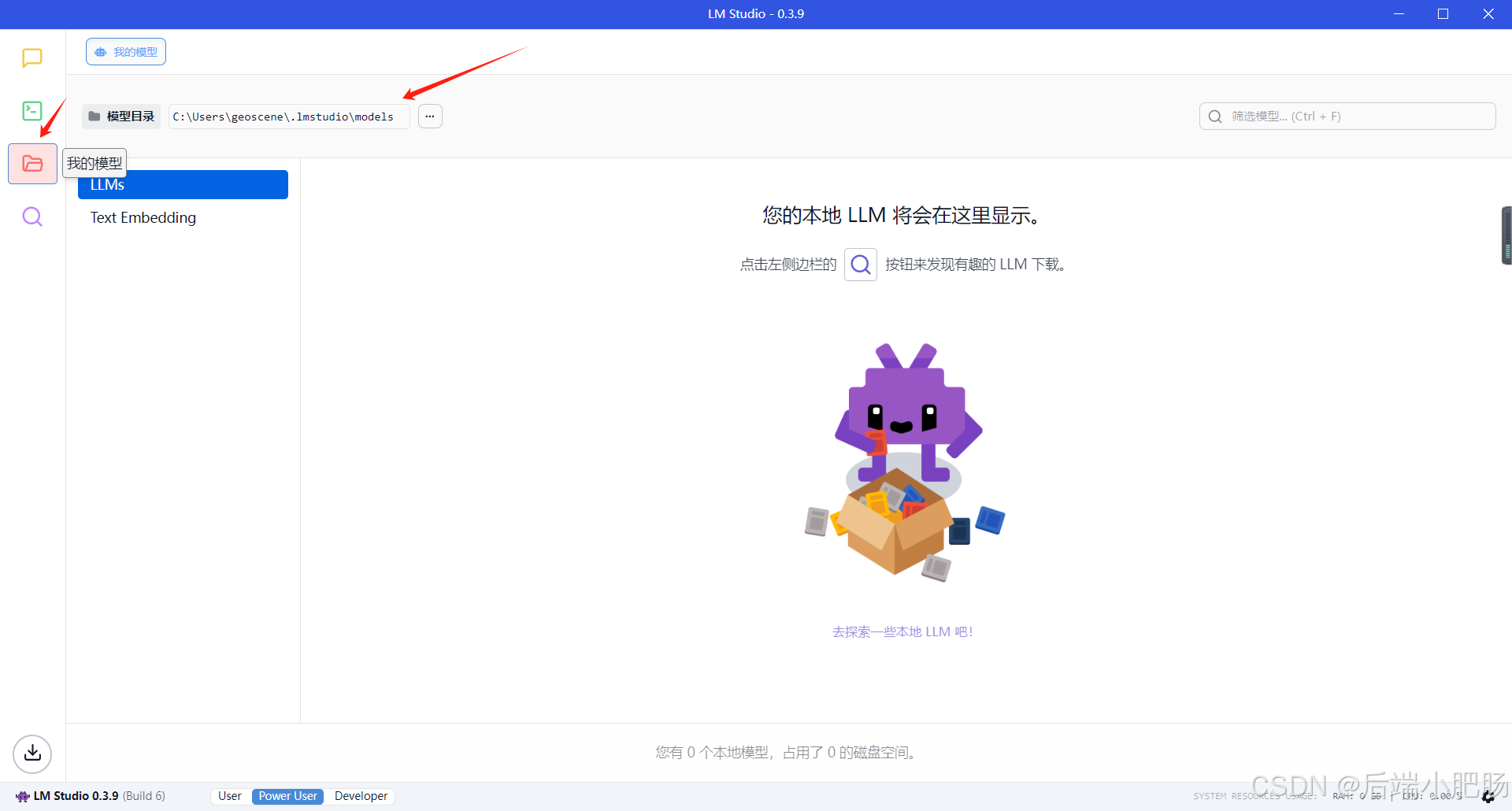Click the right edge resource monitor handle
Viewport: 1512px width, 811px height.
tap(1506, 235)
